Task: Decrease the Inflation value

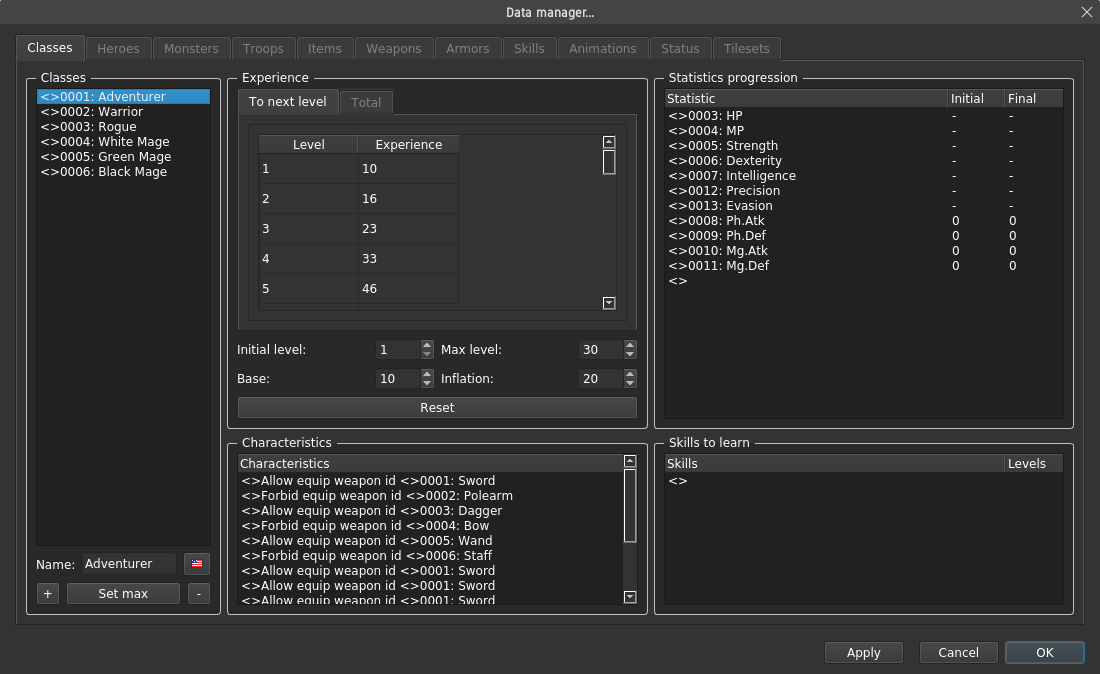Action: [x=630, y=384]
